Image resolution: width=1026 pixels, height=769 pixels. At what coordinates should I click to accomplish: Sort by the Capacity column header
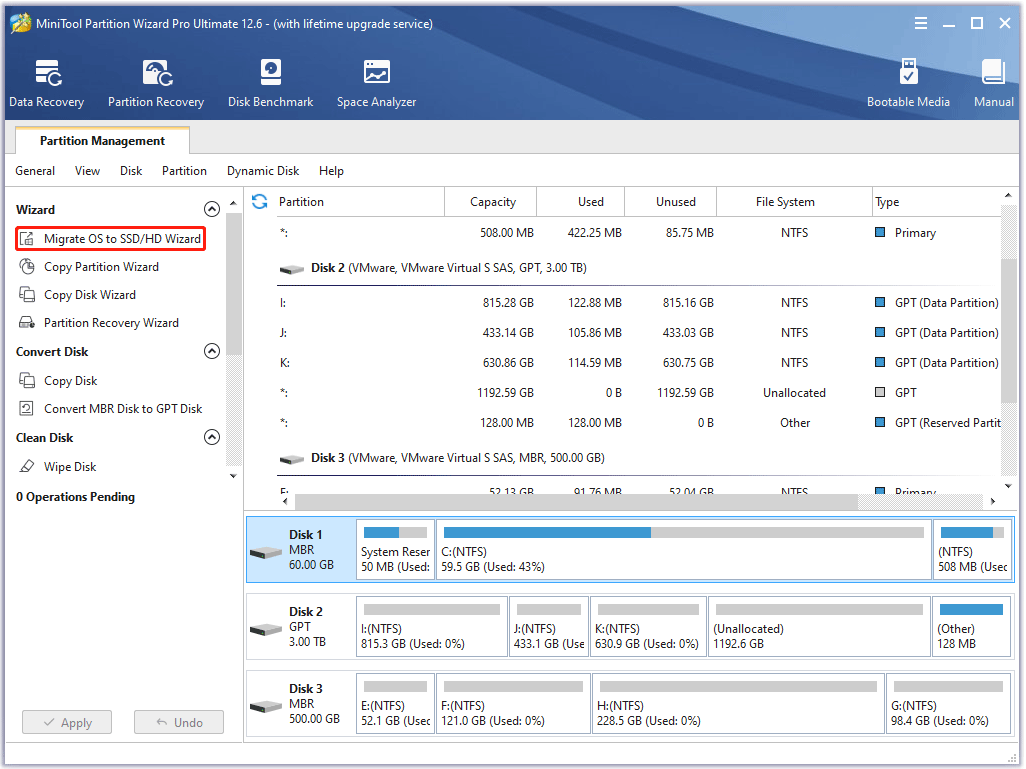[491, 202]
